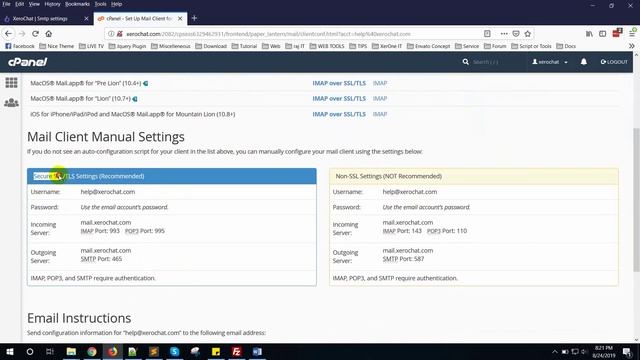Open the Facebook bookmark
Screen dimensions: 640x360
point(20,46)
